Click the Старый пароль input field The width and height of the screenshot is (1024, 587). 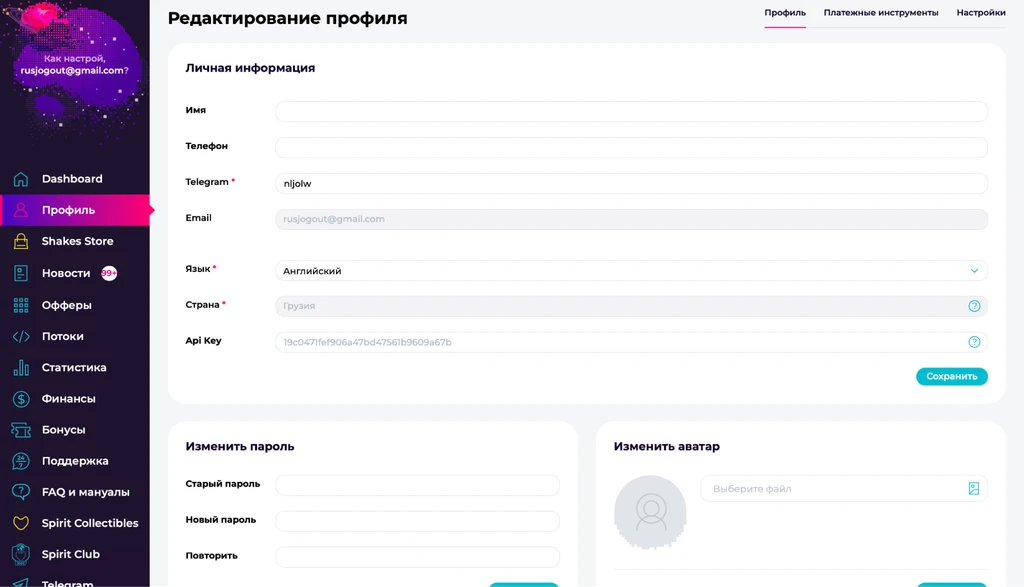pos(417,484)
